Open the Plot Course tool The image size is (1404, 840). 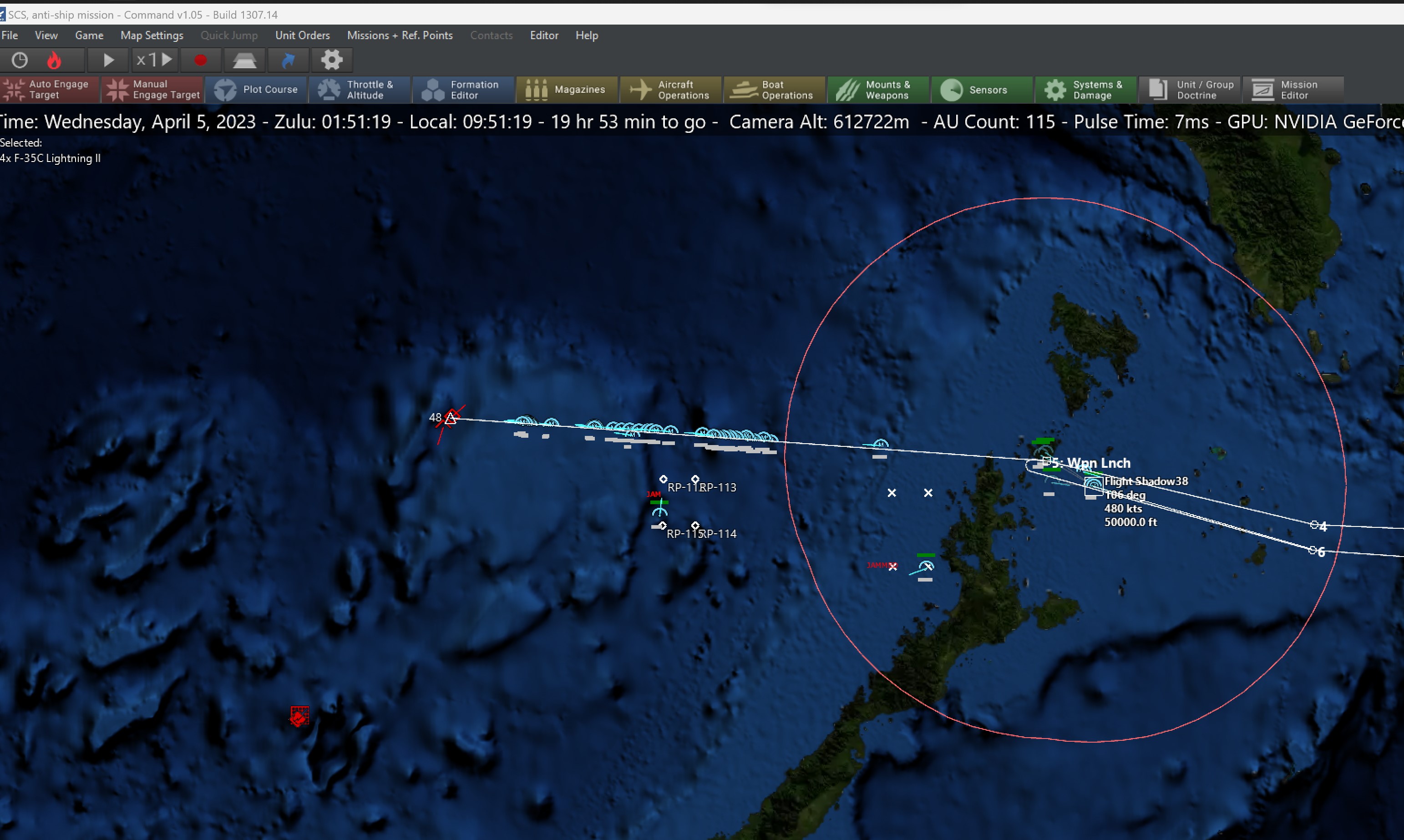click(256, 90)
